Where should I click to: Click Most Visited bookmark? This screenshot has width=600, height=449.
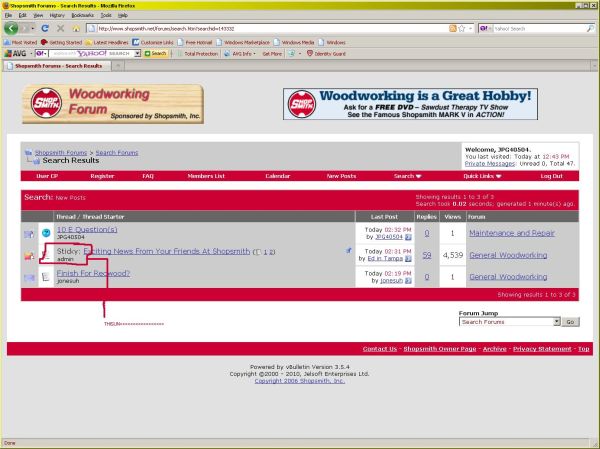pyautogui.click(x=20, y=42)
